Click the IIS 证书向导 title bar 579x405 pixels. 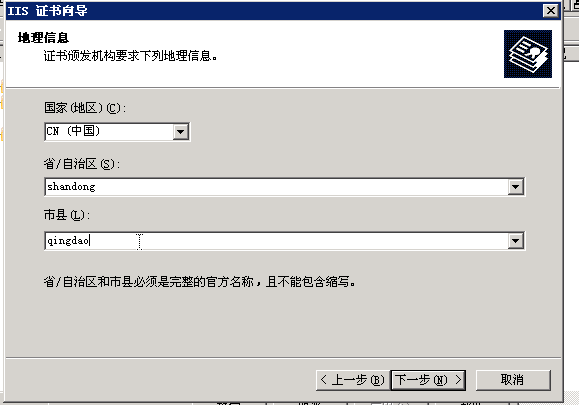pyautogui.click(x=273, y=11)
